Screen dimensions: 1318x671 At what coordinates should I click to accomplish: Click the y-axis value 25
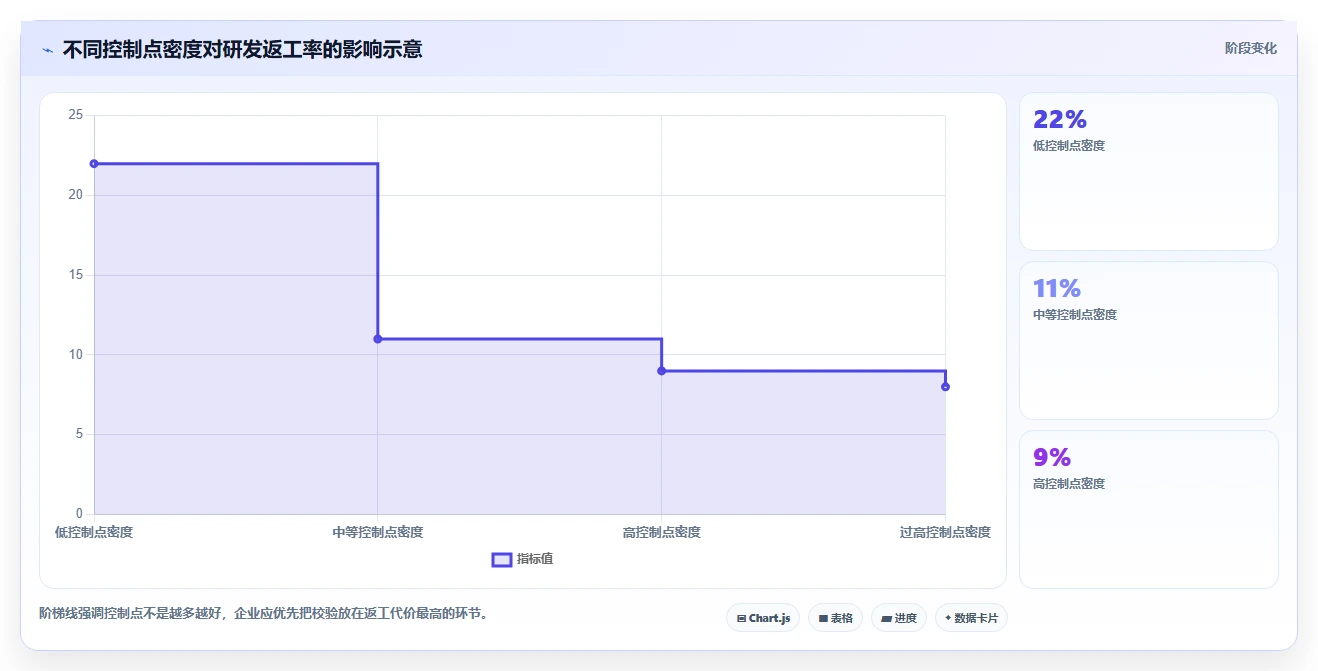(x=75, y=115)
